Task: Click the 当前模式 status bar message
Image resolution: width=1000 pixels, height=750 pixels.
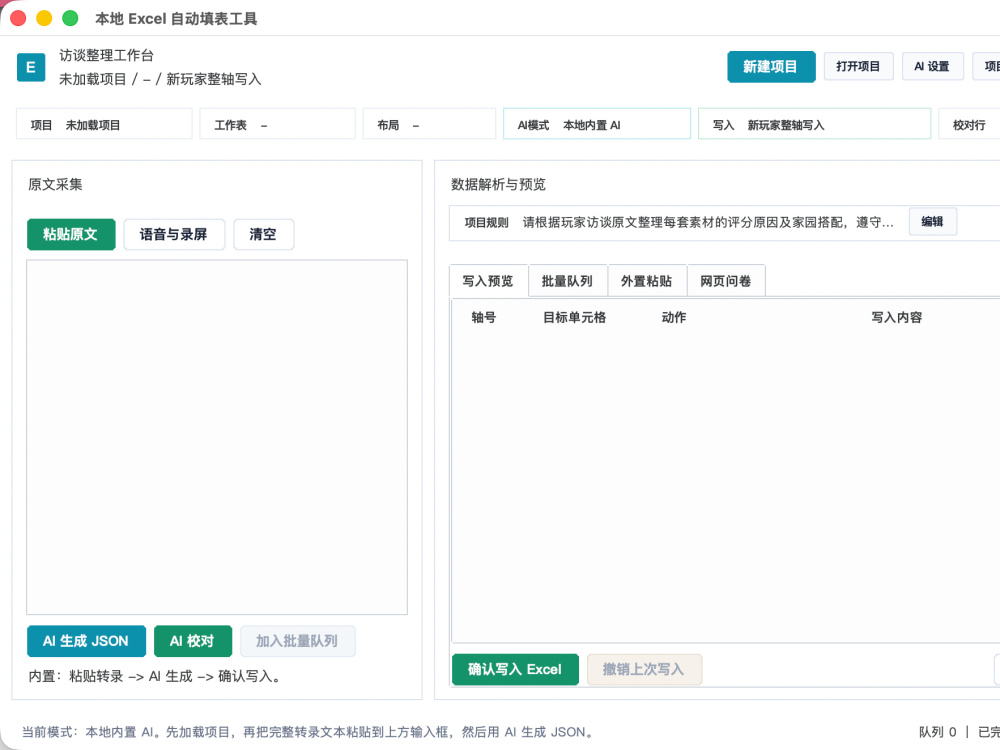Action: pyautogui.click(x=309, y=732)
